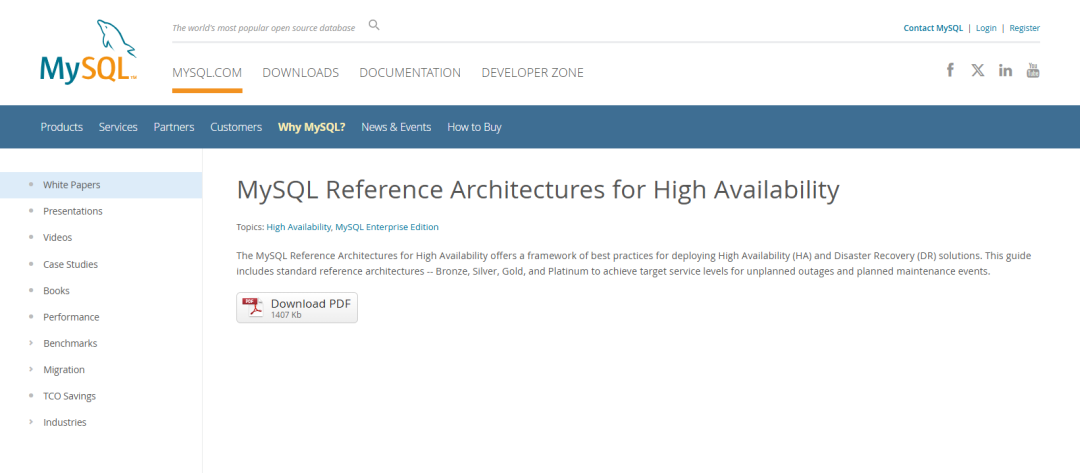Viewport: 1080px width, 473px height.
Task: Go to DEVELOPER ZONE tab
Action: click(532, 72)
